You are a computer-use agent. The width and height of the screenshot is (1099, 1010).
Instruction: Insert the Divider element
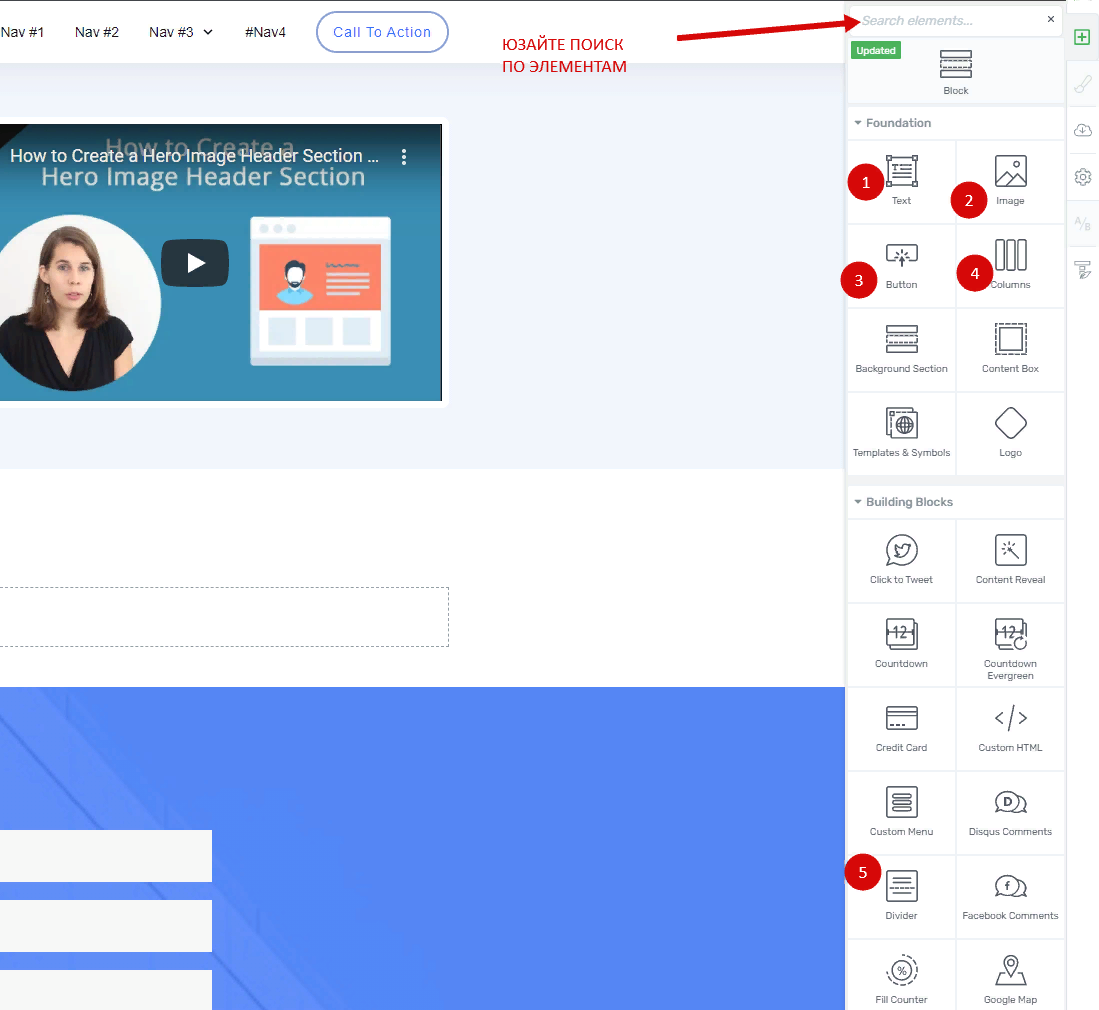[901, 897]
